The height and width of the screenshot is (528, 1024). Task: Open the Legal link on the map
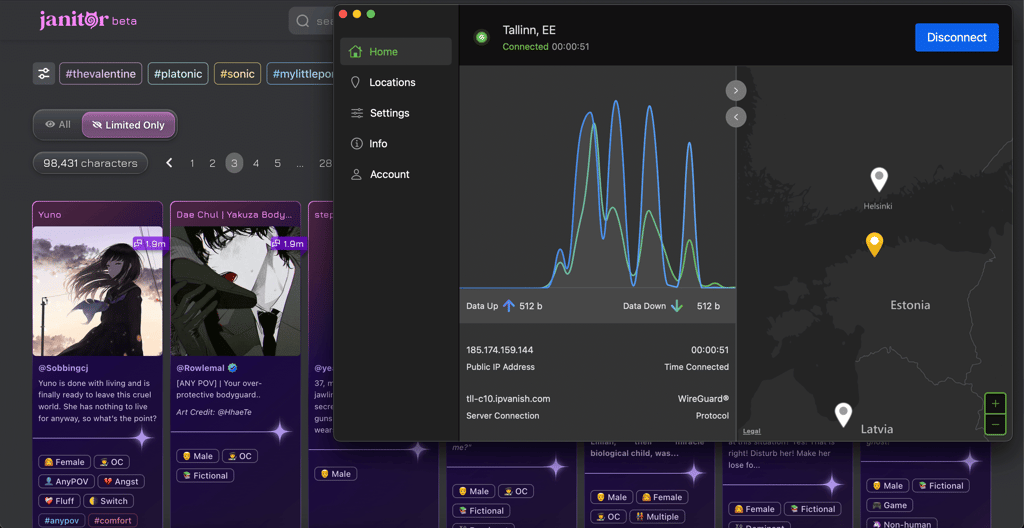tap(752, 431)
